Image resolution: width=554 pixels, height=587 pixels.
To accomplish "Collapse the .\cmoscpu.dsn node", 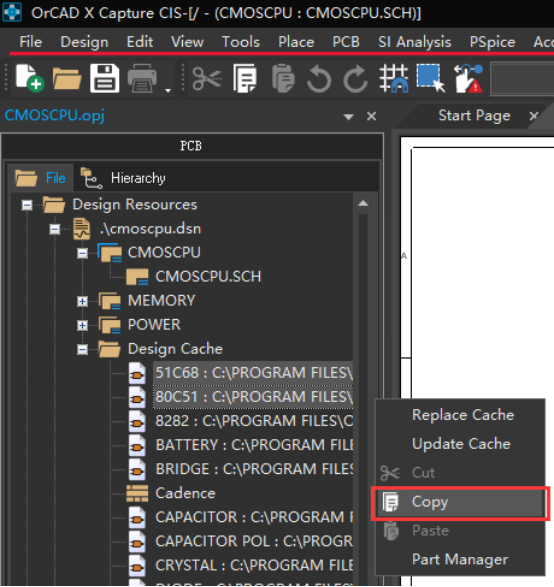I will tap(55, 229).
